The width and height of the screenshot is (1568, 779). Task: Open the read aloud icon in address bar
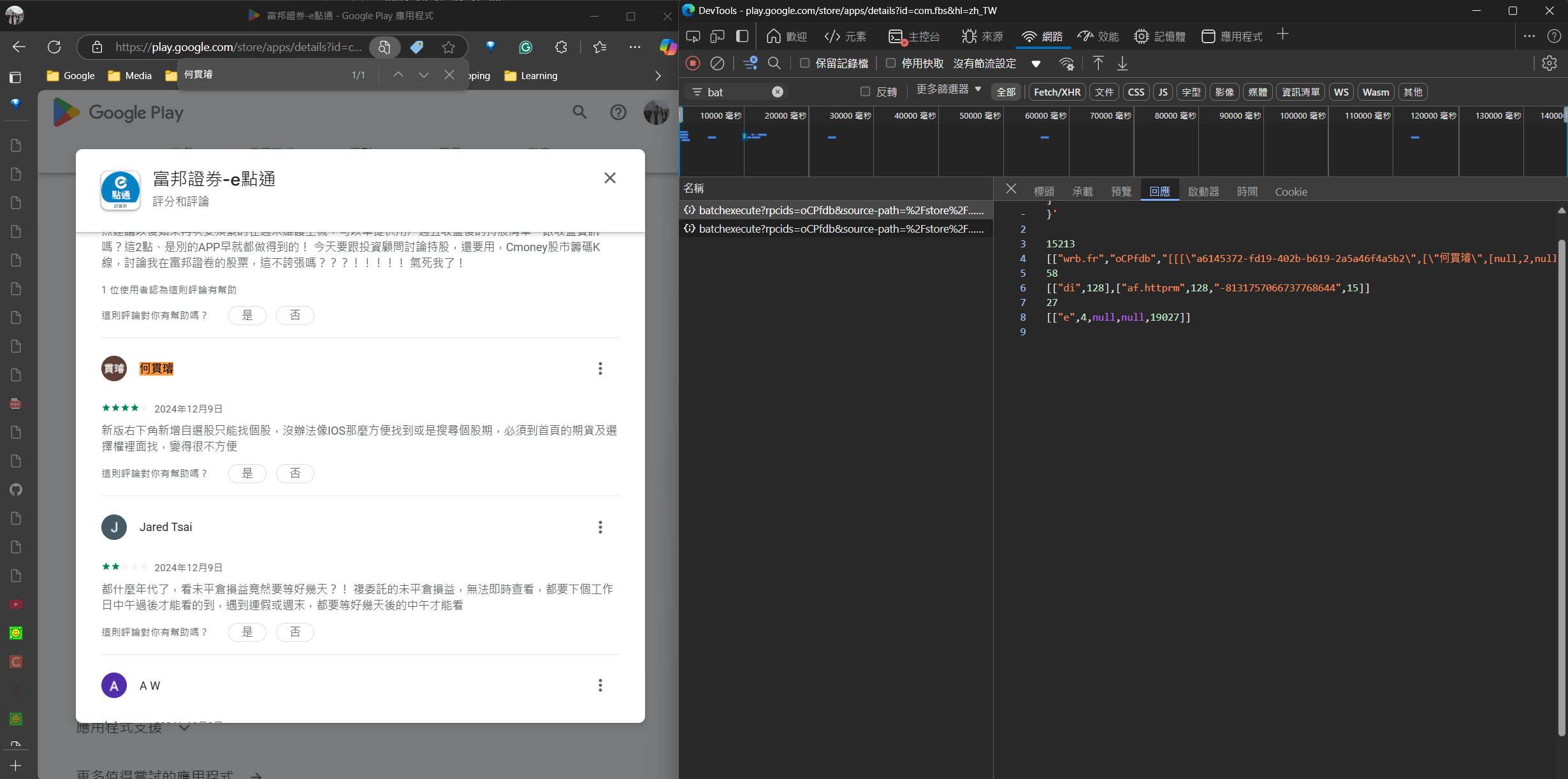pyautogui.click(x=384, y=47)
